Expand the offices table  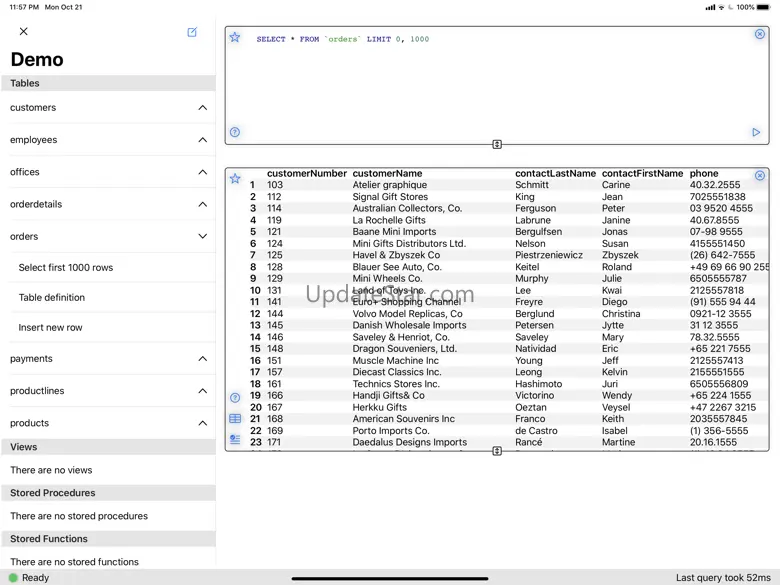[x=202, y=172]
